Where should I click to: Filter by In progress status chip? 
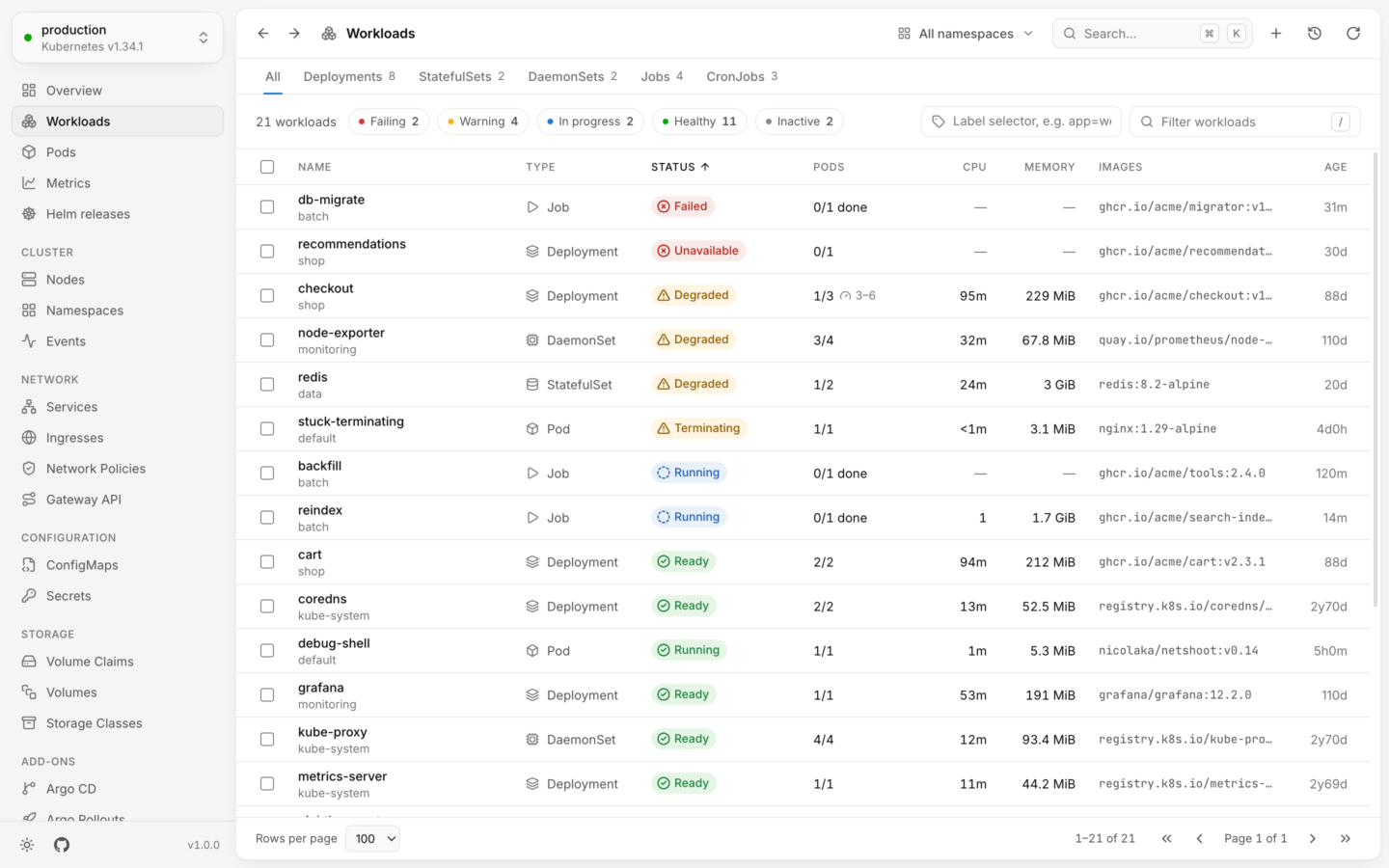click(x=590, y=122)
